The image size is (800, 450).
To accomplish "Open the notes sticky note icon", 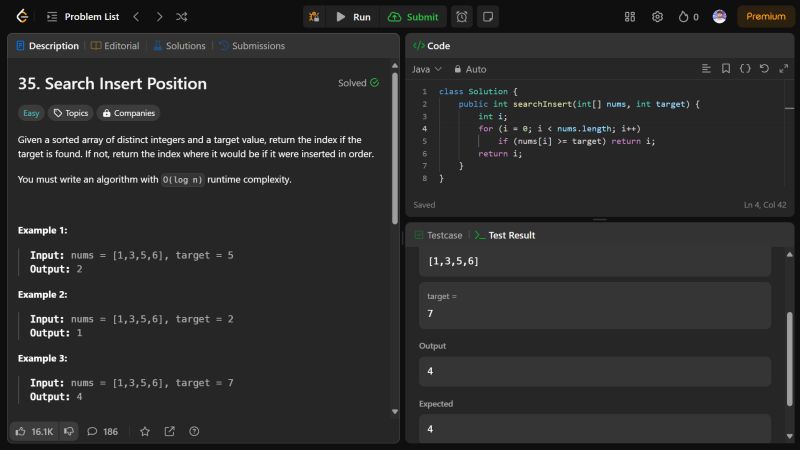I will 488,17.
